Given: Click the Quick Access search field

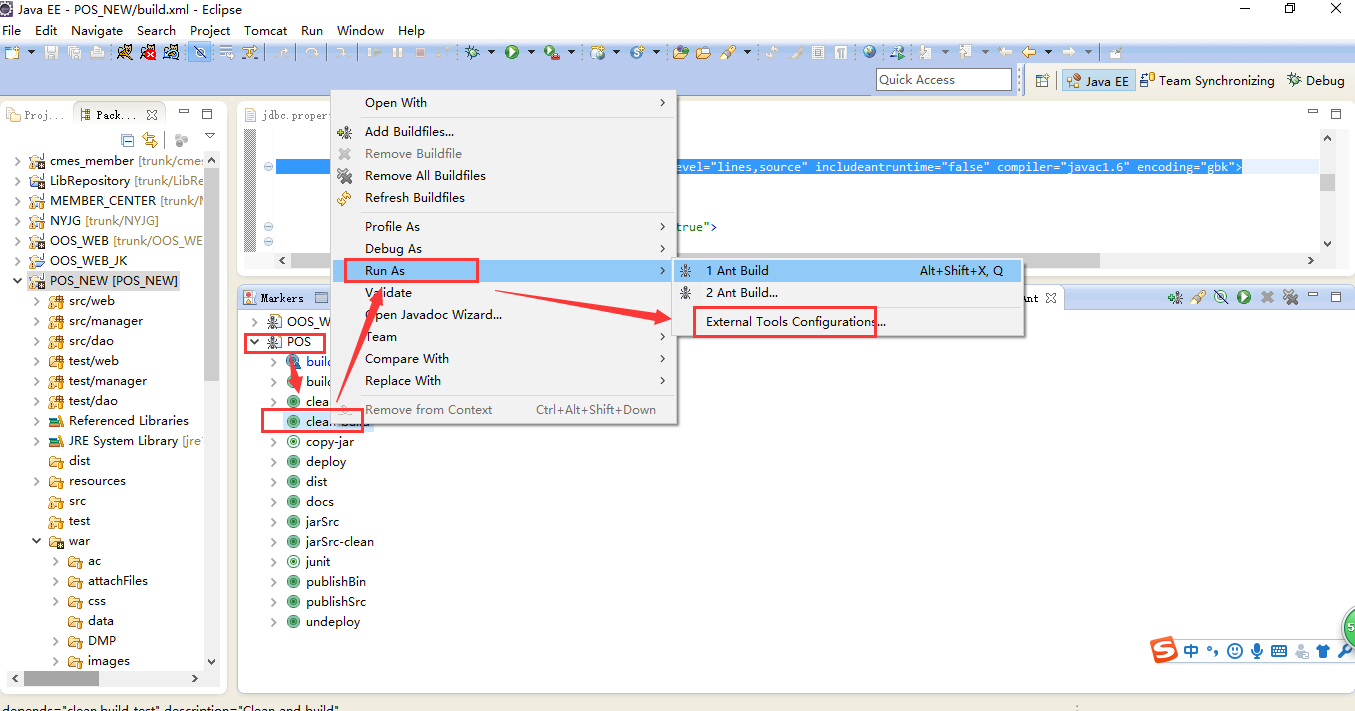Looking at the screenshot, I should point(945,80).
